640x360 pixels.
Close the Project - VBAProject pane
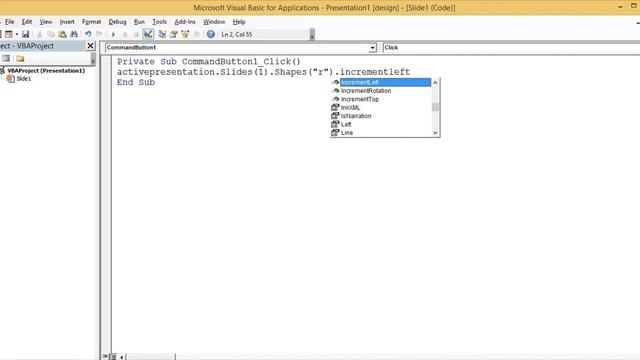[91, 46]
